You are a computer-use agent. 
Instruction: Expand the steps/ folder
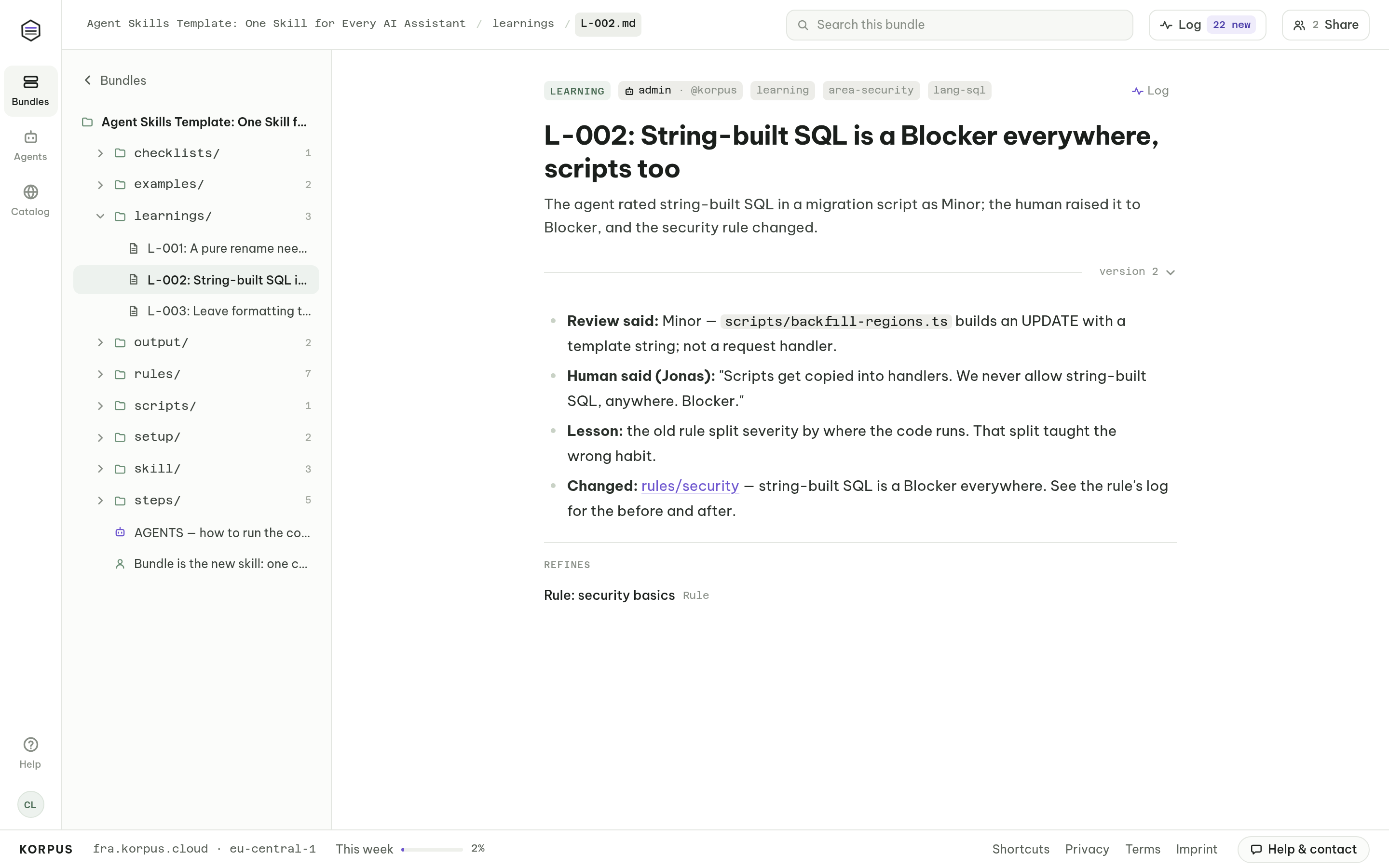(x=100, y=501)
